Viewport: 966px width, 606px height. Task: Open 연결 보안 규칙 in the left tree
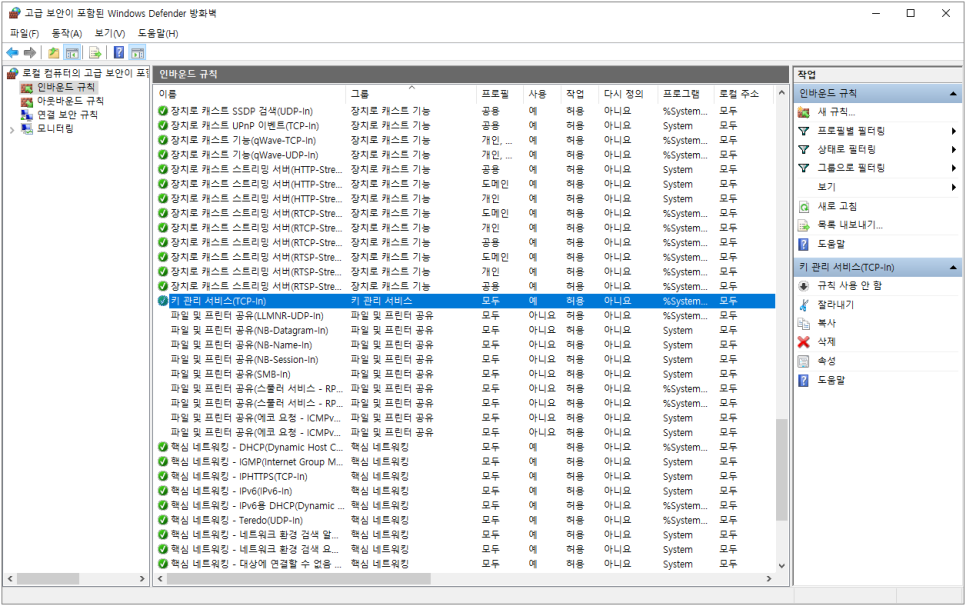point(67,115)
